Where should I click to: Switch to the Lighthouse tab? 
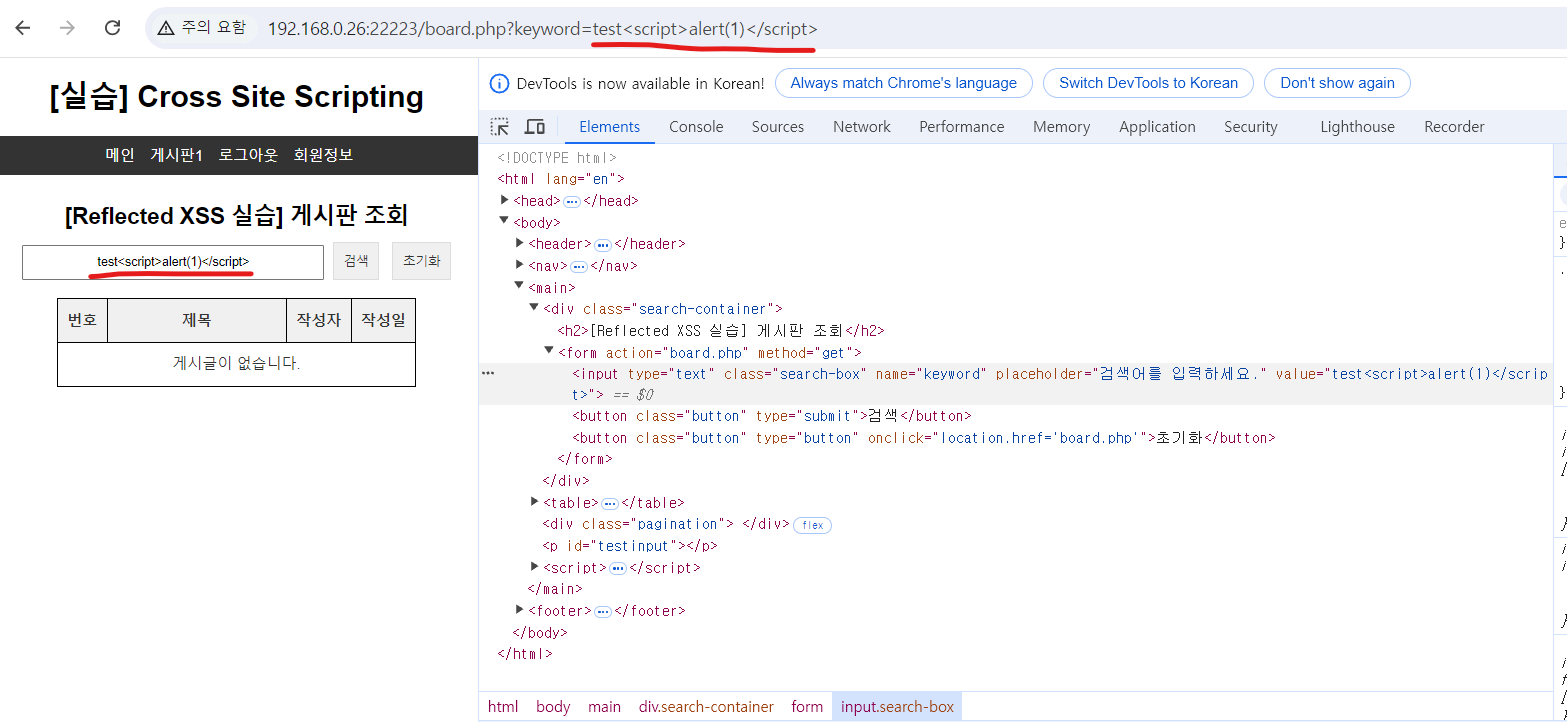click(x=1357, y=127)
